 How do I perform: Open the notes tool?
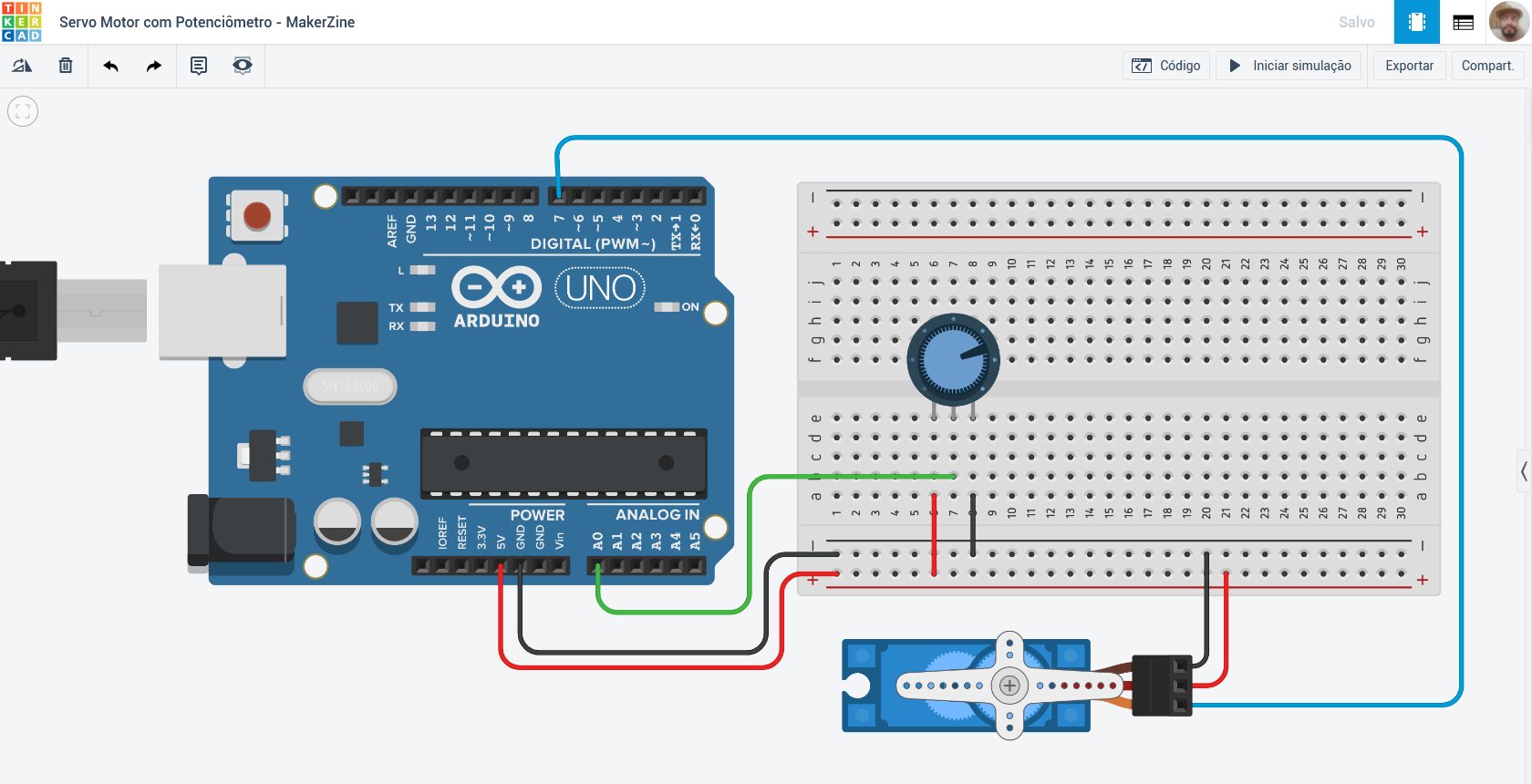tap(199, 66)
